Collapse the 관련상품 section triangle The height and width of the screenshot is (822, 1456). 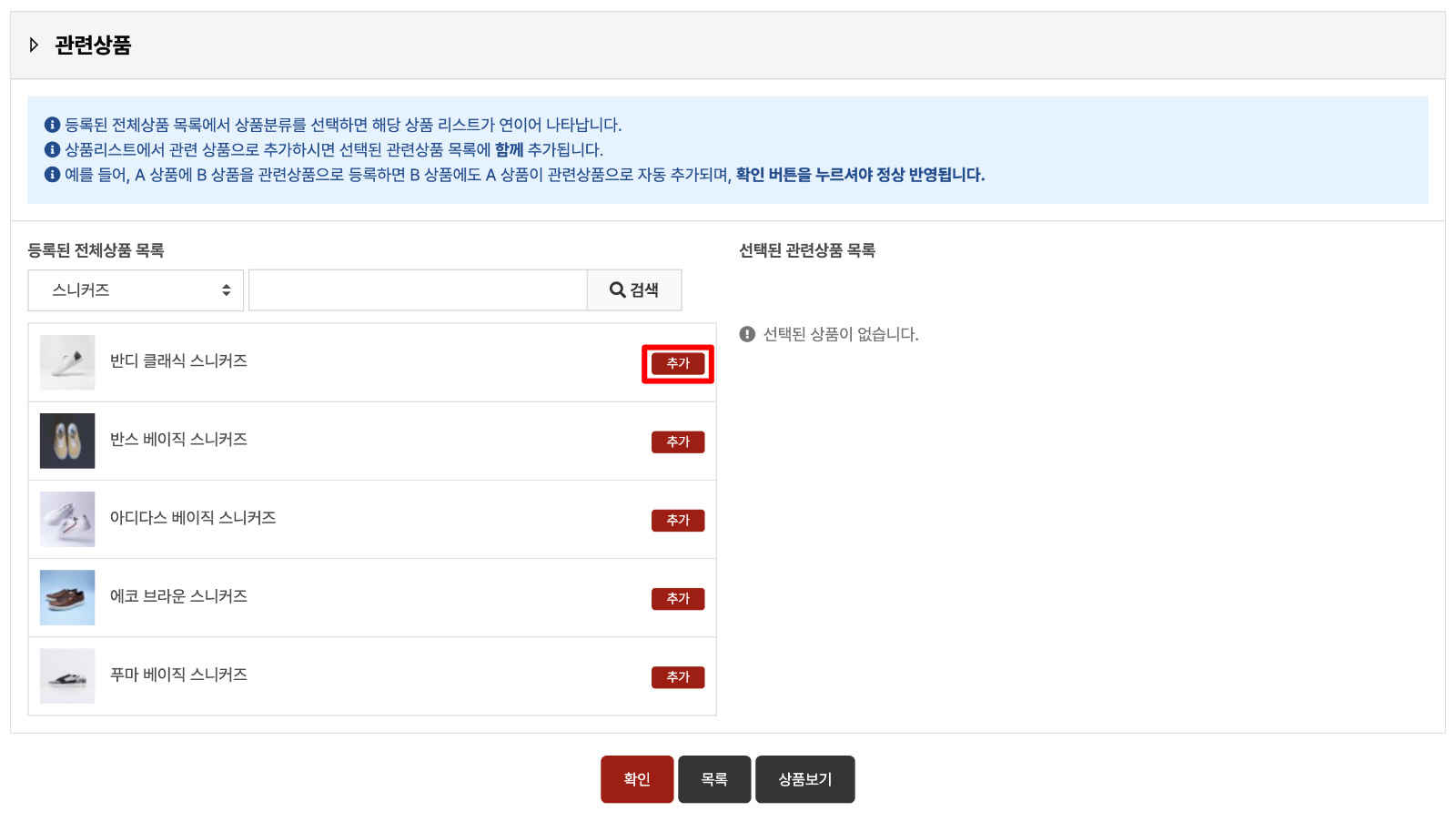coord(34,45)
